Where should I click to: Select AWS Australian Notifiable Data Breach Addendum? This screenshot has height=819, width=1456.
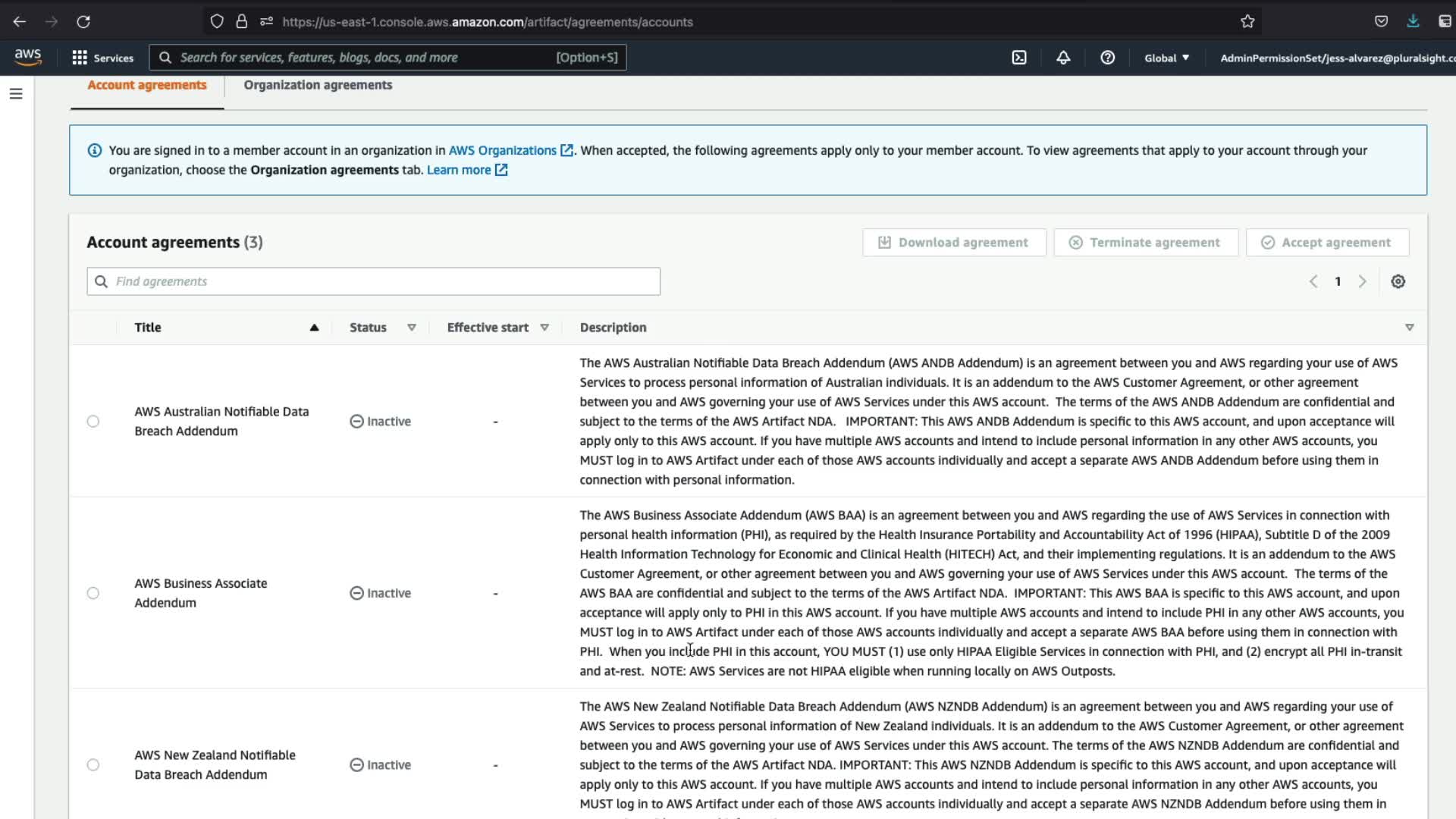point(93,422)
